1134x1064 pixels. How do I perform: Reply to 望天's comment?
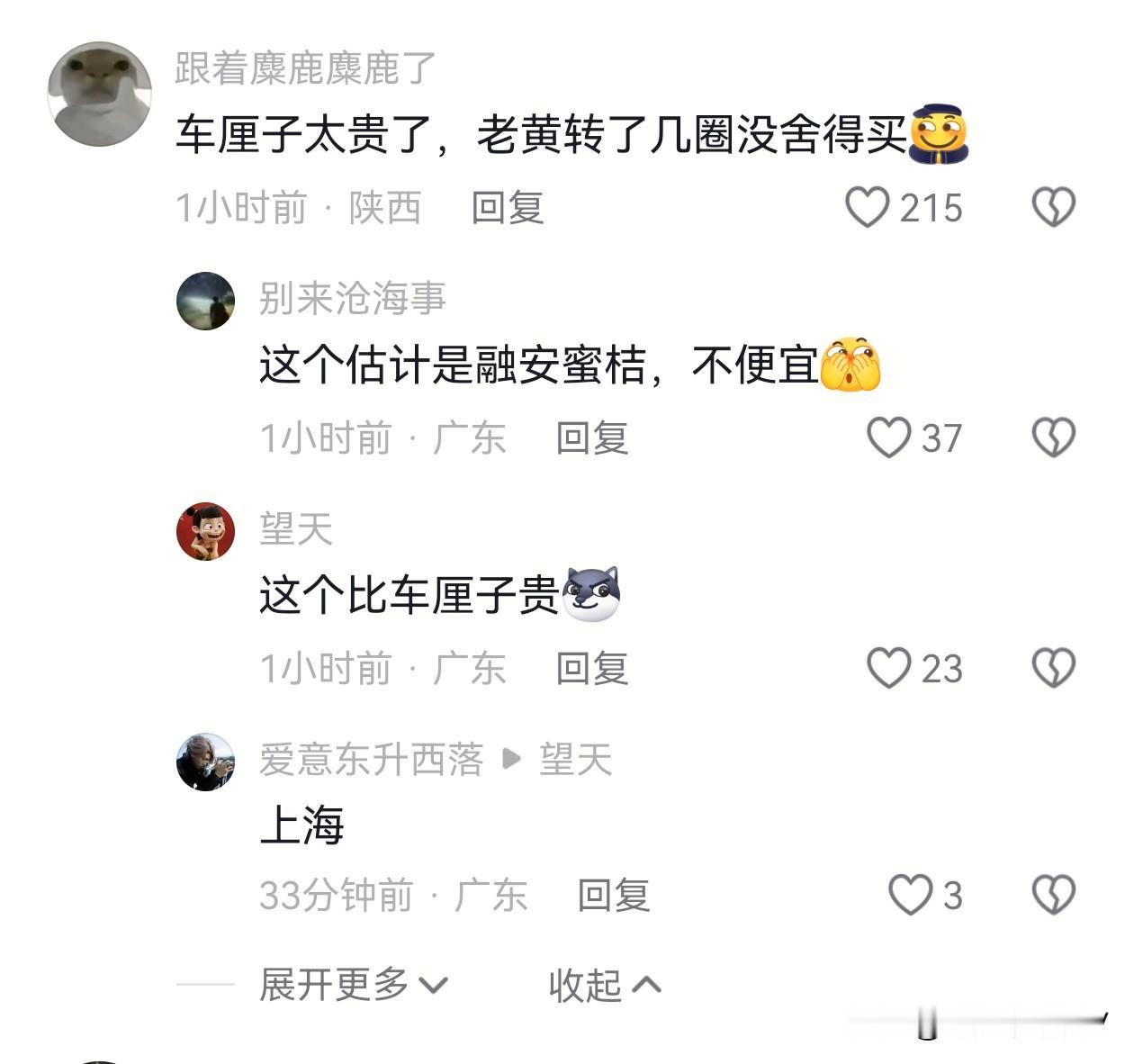pyautogui.click(x=592, y=668)
